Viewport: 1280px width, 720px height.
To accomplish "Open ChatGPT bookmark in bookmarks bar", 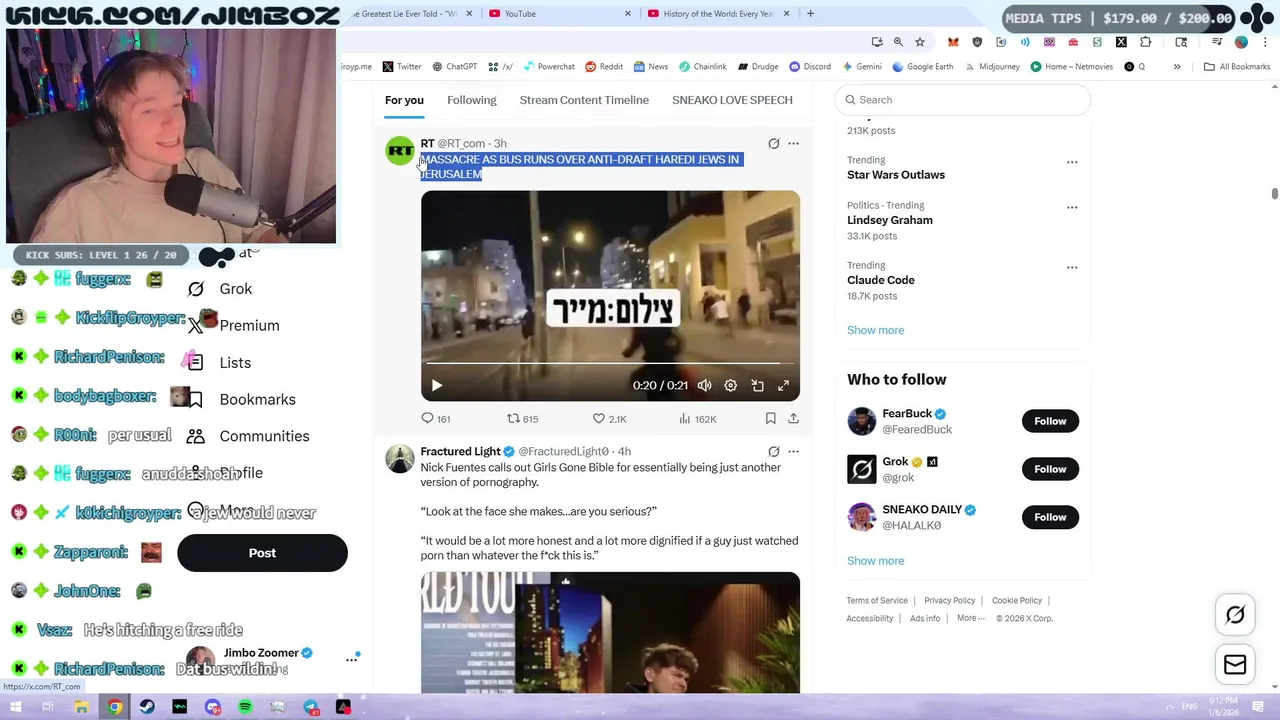I will 454,67.
